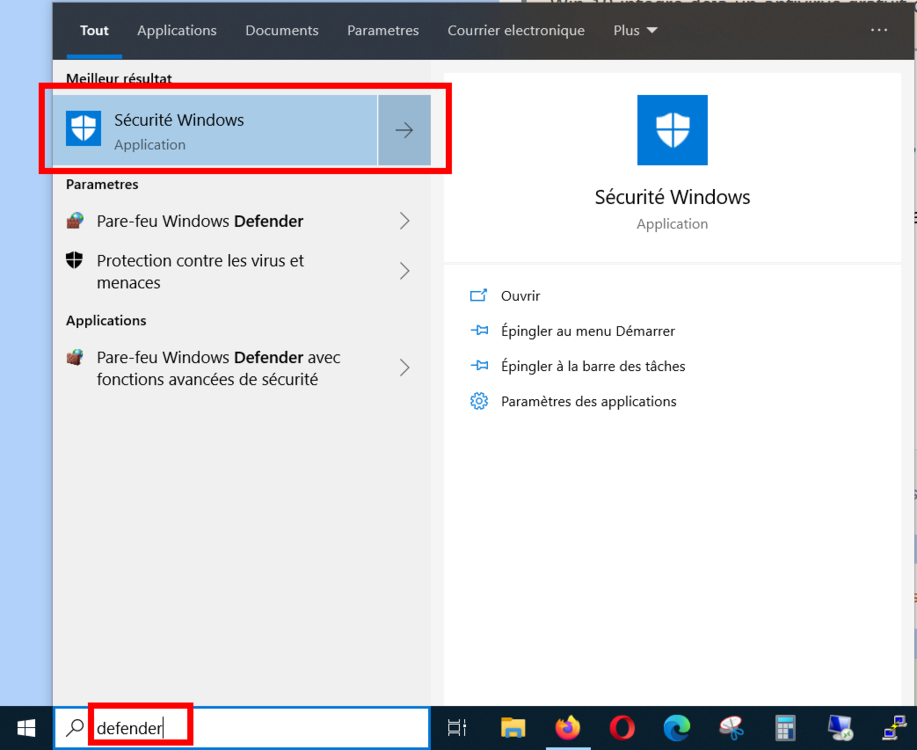Choose Épingler au menu Démarrer

click(587, 331)
